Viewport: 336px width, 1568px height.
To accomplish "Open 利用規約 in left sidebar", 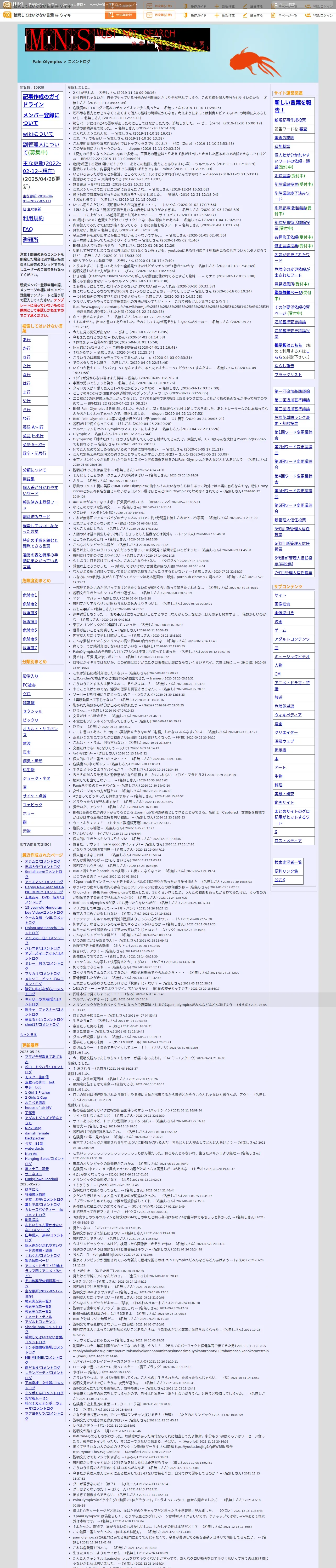I will coord(33,218).
